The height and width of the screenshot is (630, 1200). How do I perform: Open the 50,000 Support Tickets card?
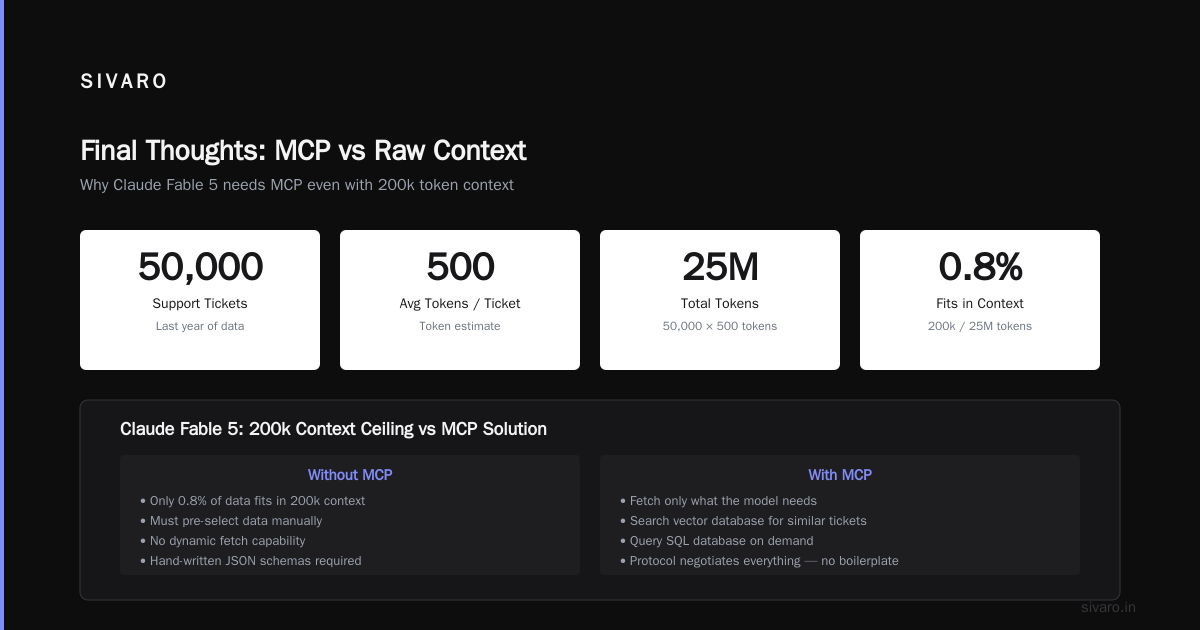point(200,300)
